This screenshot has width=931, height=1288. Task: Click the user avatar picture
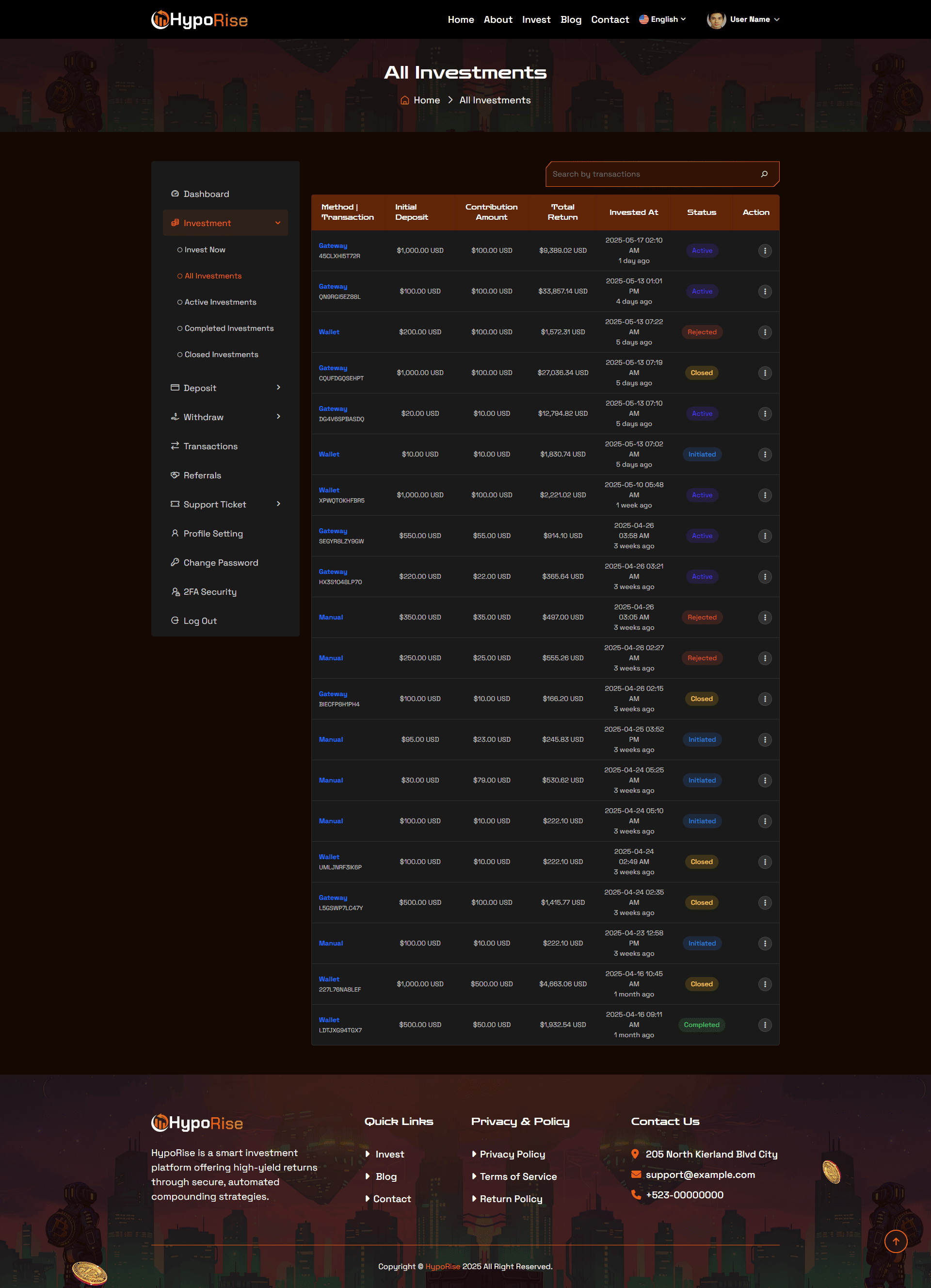(x=716, y=20)
